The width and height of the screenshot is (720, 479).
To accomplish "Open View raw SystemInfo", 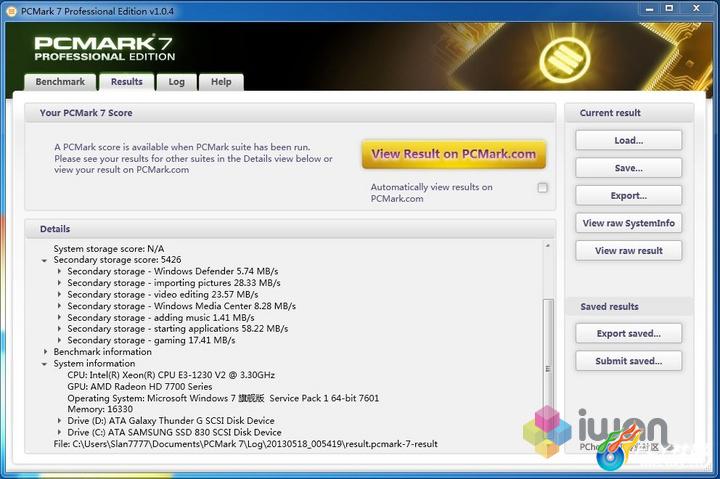I will [x=629, y=223].
